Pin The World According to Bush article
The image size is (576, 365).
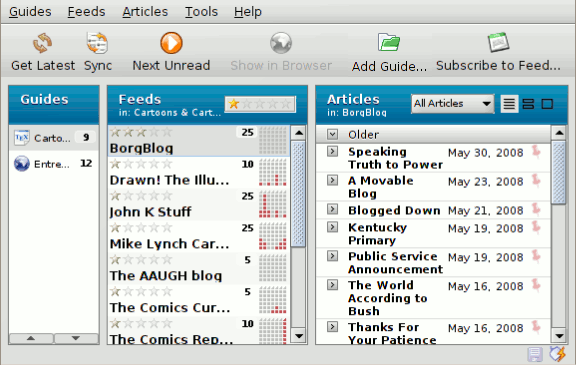[536, 285]
